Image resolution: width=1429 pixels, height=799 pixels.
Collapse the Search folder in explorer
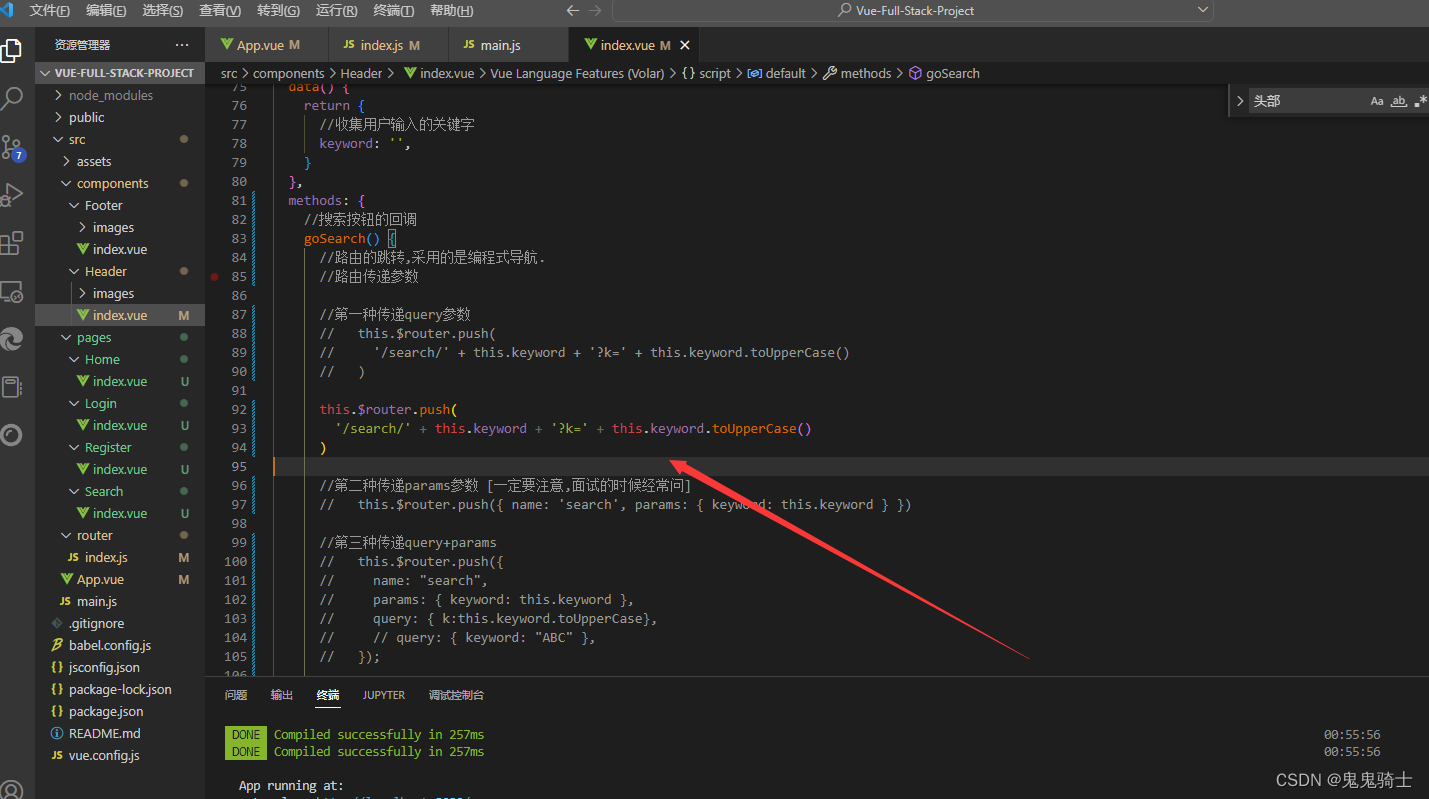[120, 491]
